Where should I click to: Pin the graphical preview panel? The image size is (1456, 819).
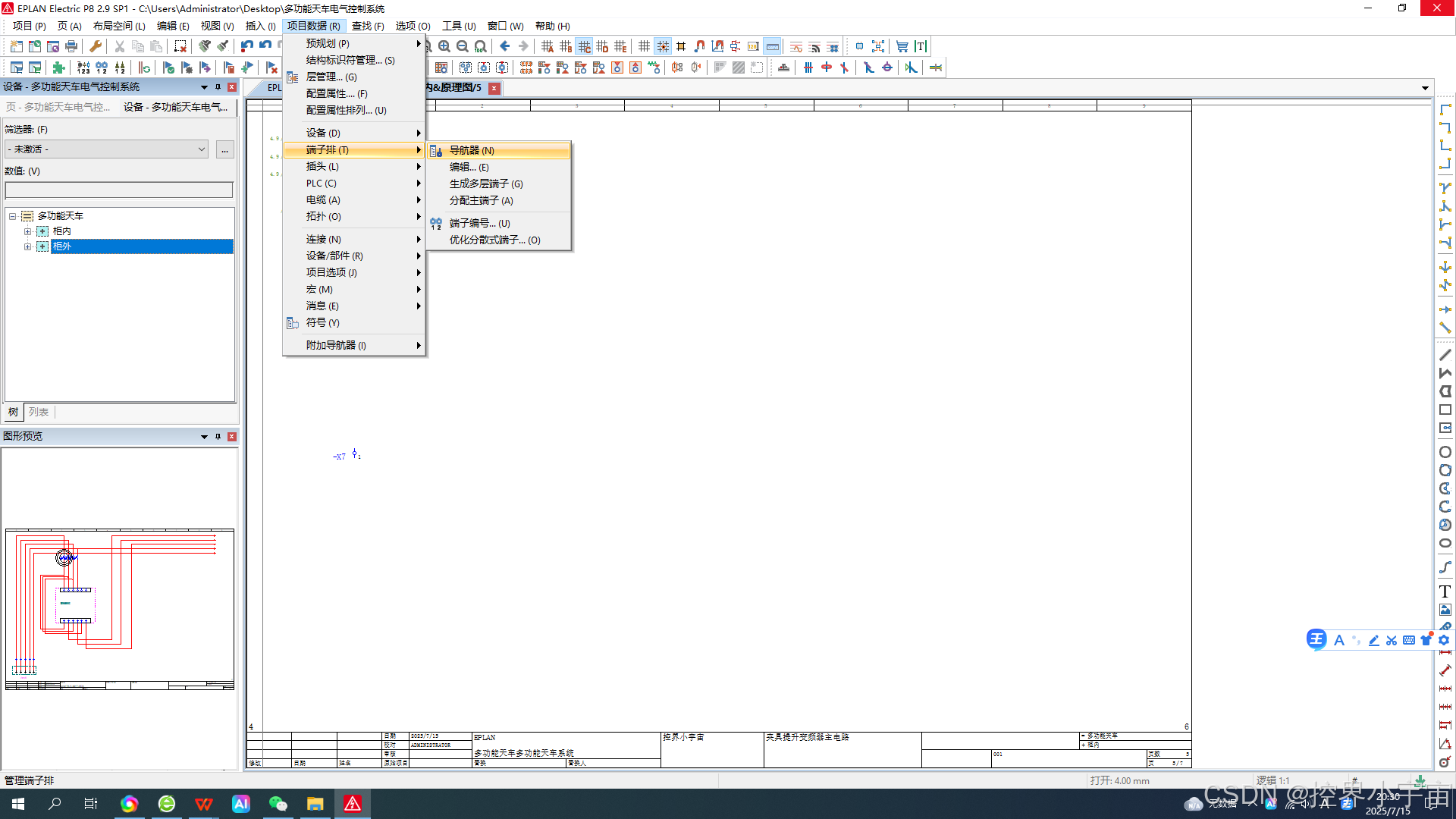coord(218,437)
